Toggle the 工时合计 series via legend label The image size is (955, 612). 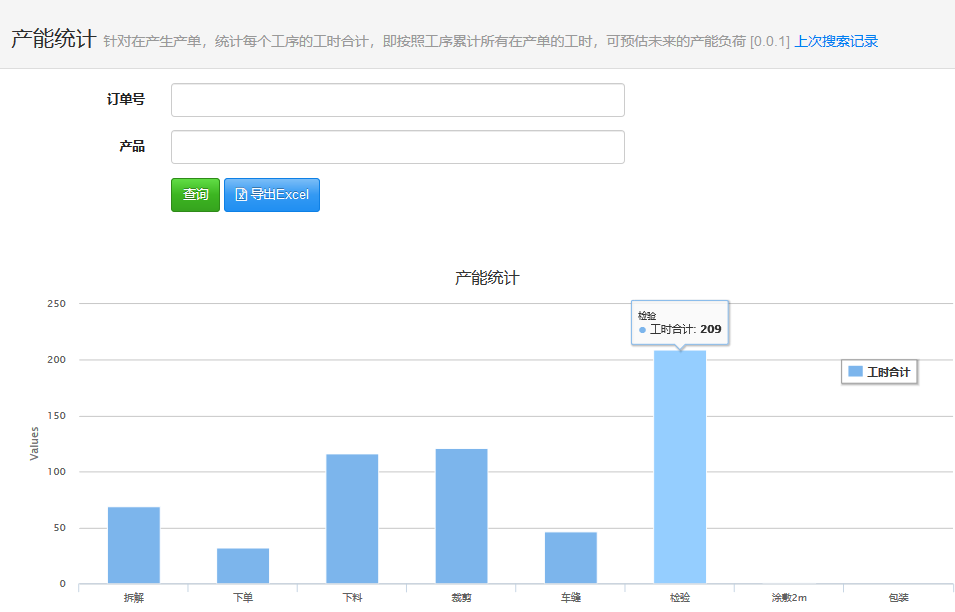click(888, 372)
